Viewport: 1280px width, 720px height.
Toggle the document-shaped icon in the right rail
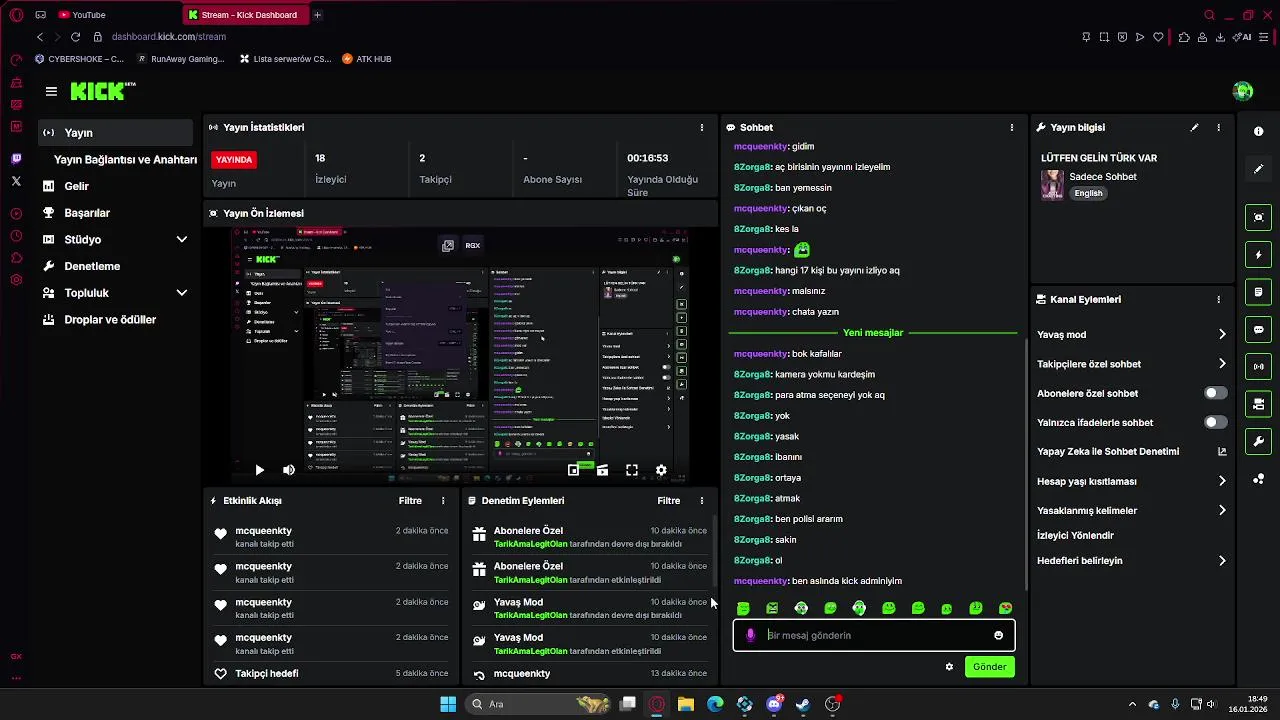click(x=1258, y=292)
